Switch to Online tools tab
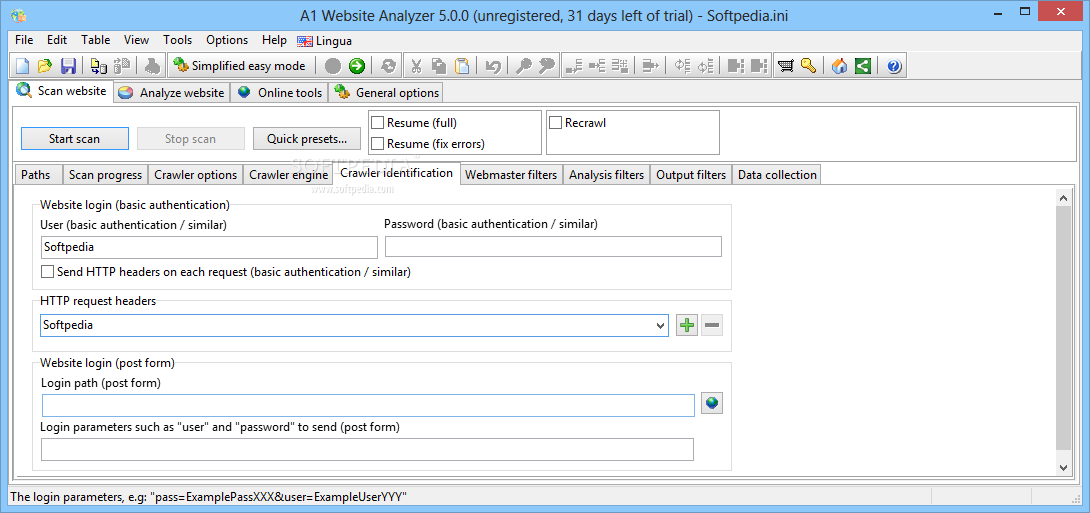1090x513 pixels. tap(281, 93)
